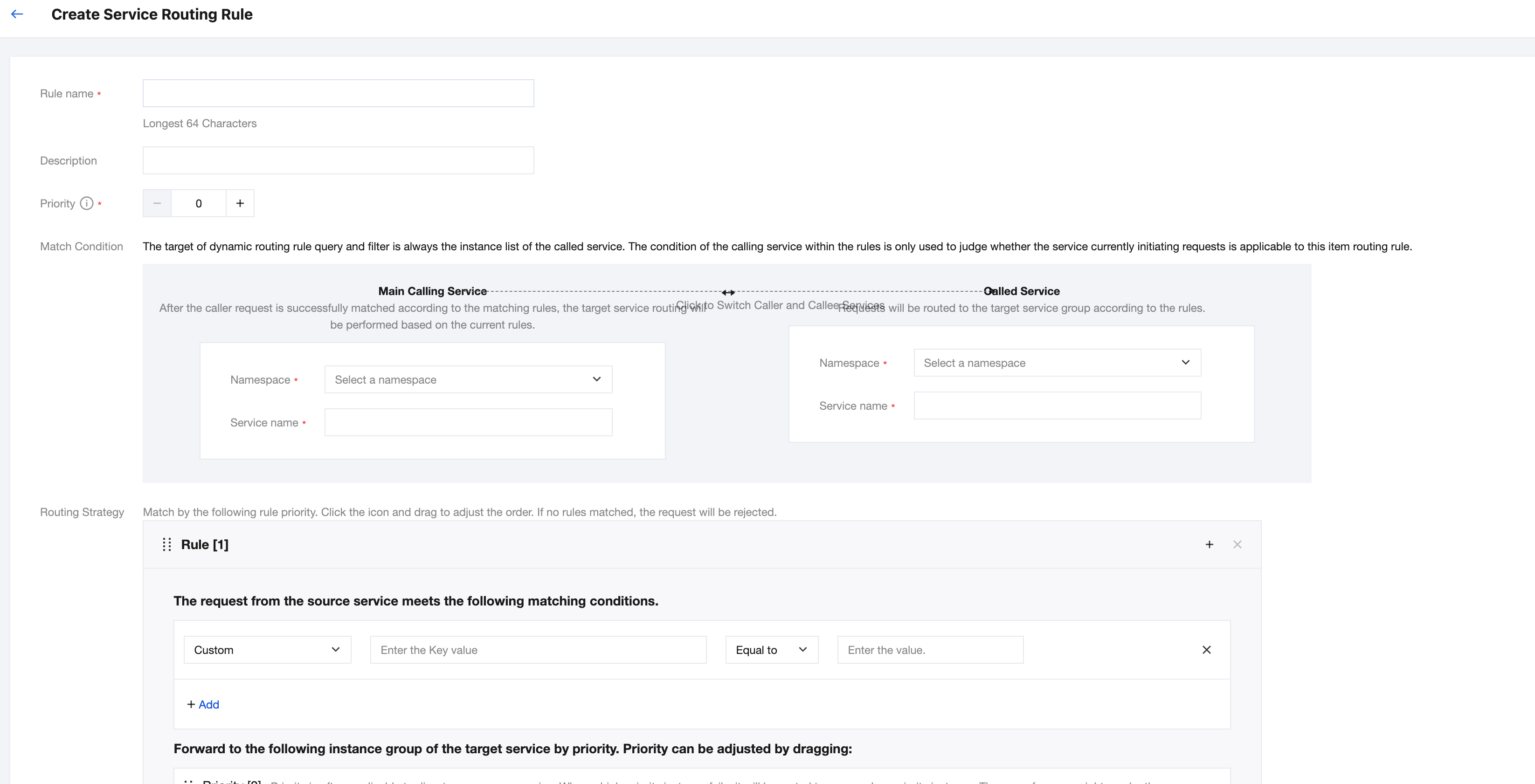This screenshot has height=784, width=1535.
Task: Remove Rule [1] using the X icon
Action: 1237,544
